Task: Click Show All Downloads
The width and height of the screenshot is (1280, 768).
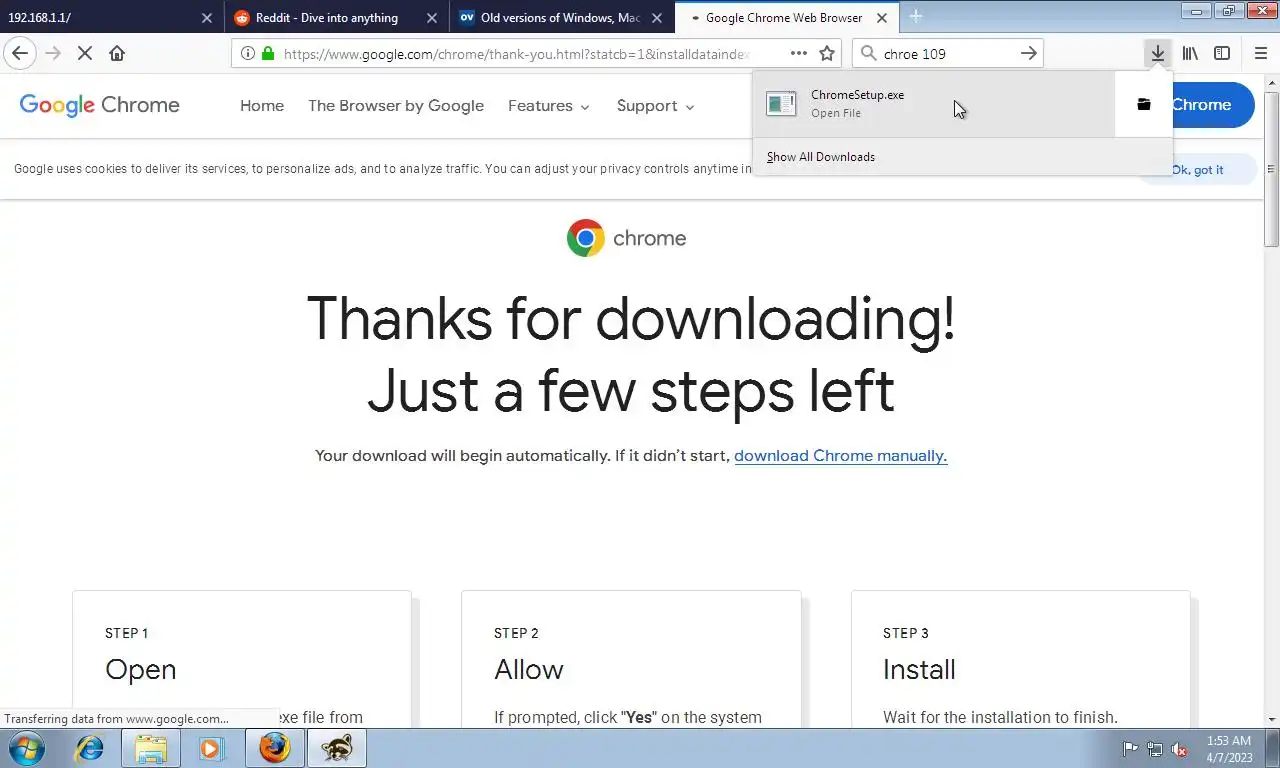Action: (x=821, y=157)
